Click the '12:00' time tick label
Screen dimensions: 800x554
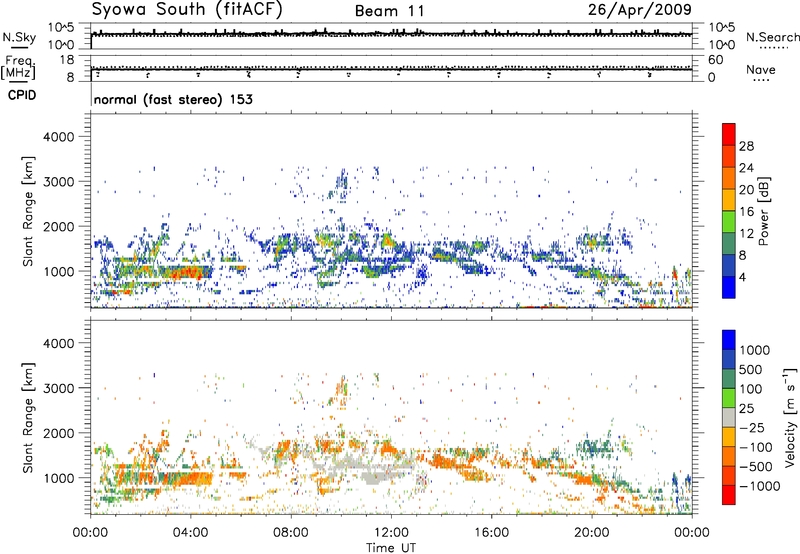coord(391,533)
